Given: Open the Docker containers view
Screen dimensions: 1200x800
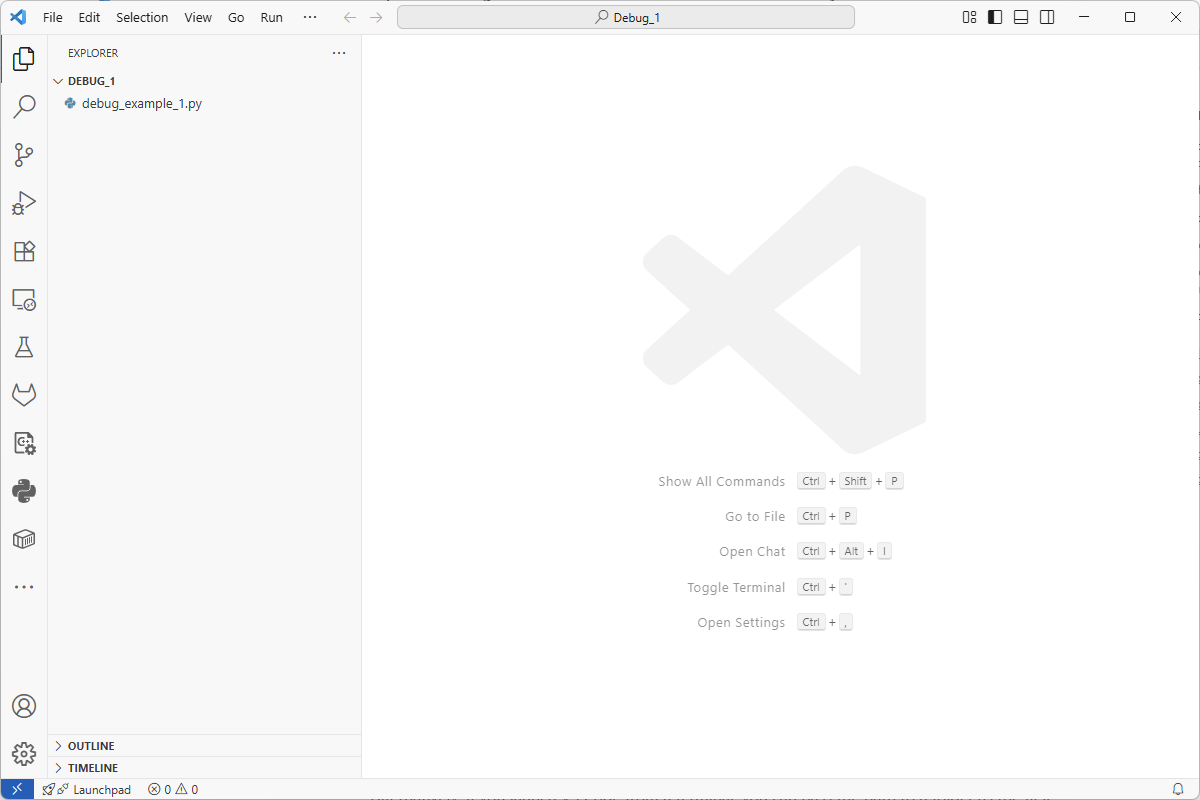Looking at the screenshot, I should tap(24, 539).
